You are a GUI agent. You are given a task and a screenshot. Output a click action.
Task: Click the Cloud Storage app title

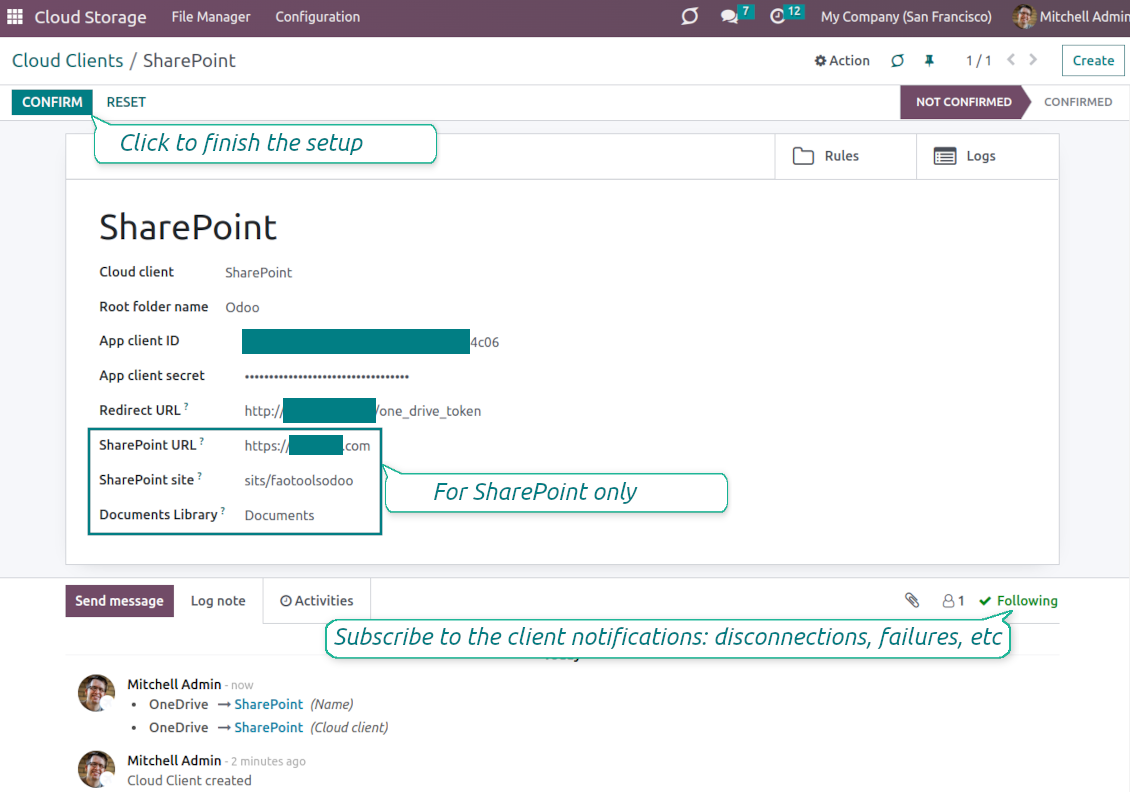[90, 17]
